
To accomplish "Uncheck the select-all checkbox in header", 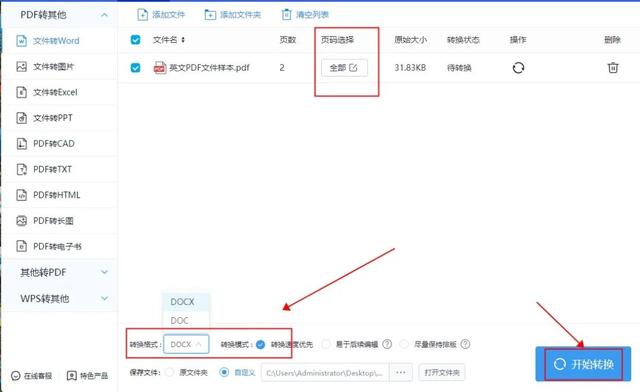I will coord(136,40).
